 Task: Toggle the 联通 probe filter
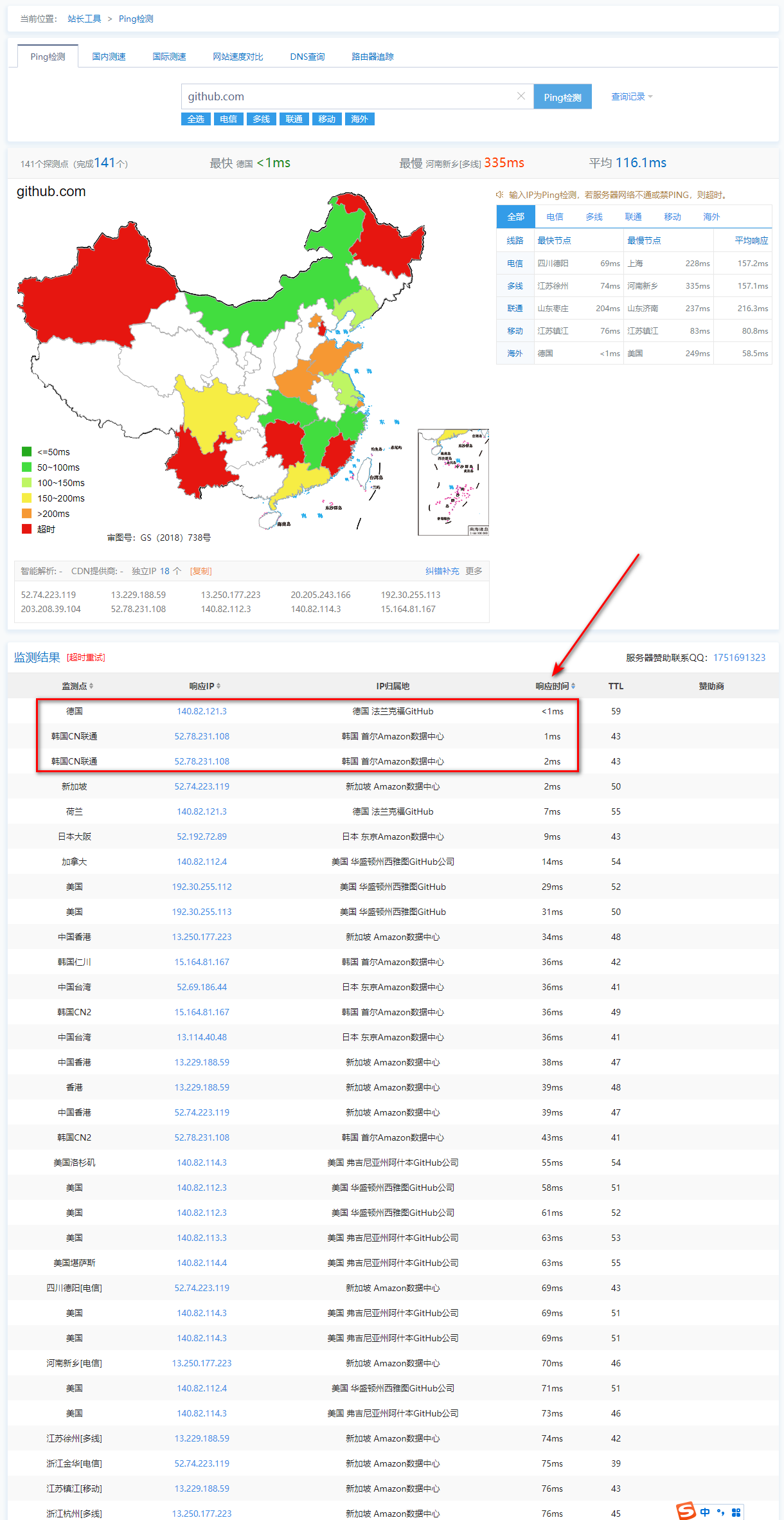[x=294, y=119]
